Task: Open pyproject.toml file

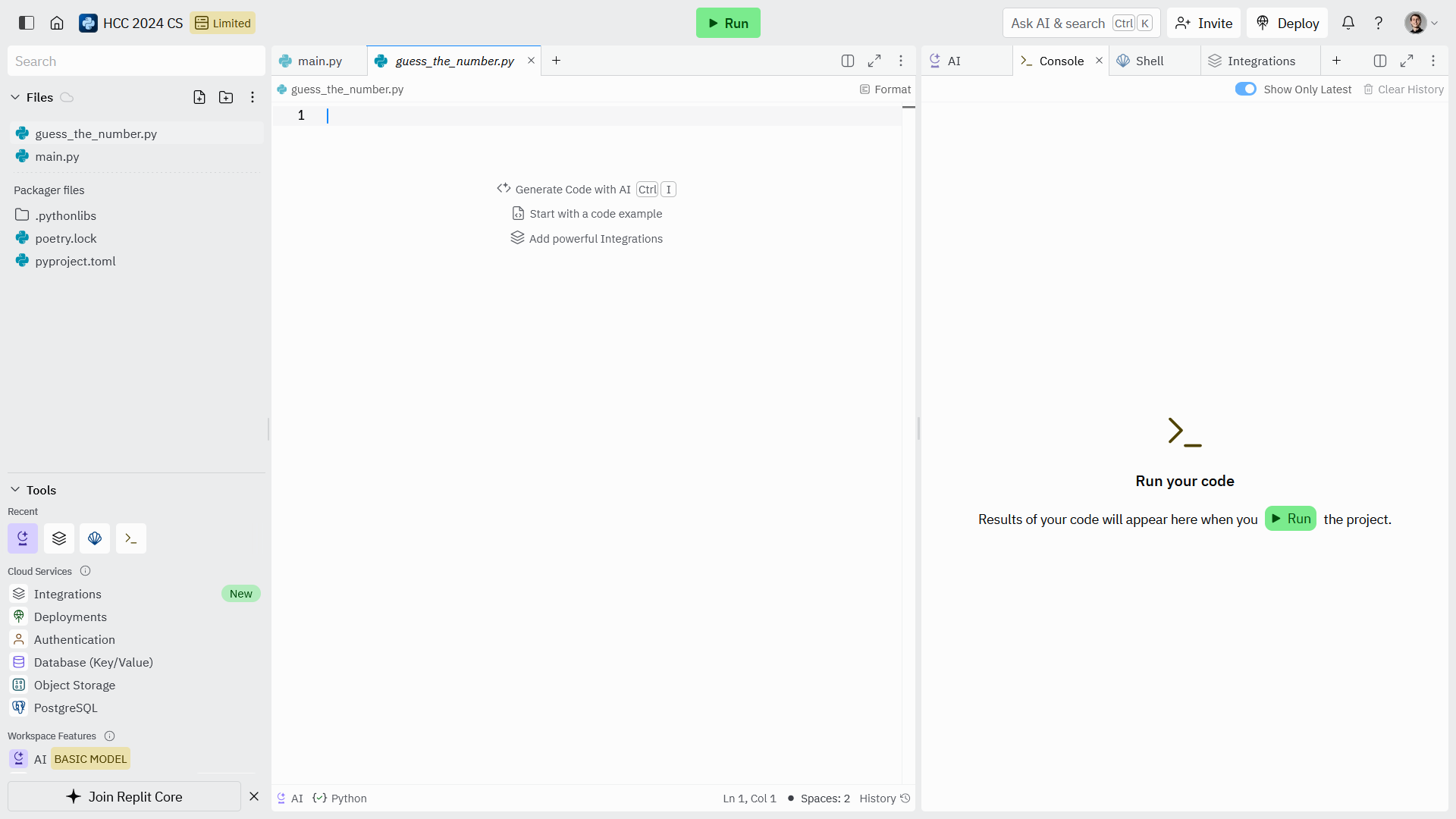Action: (x=136, y=261)
